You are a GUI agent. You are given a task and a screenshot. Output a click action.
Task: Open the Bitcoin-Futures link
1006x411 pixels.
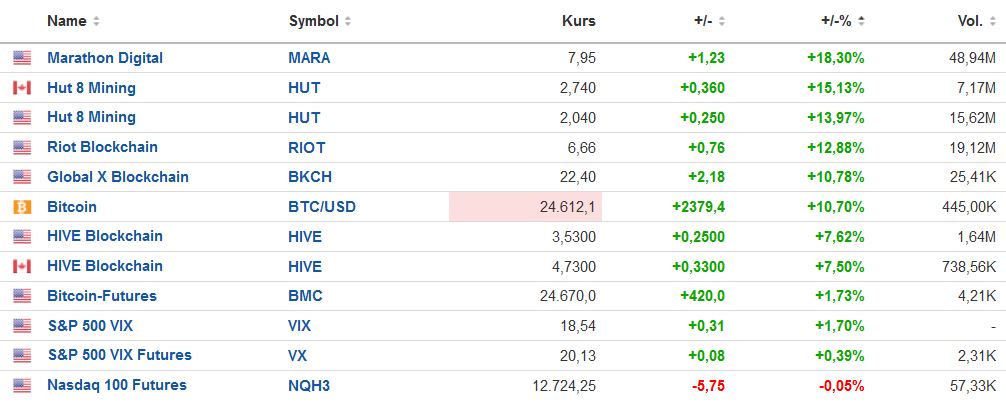point(102,296)
